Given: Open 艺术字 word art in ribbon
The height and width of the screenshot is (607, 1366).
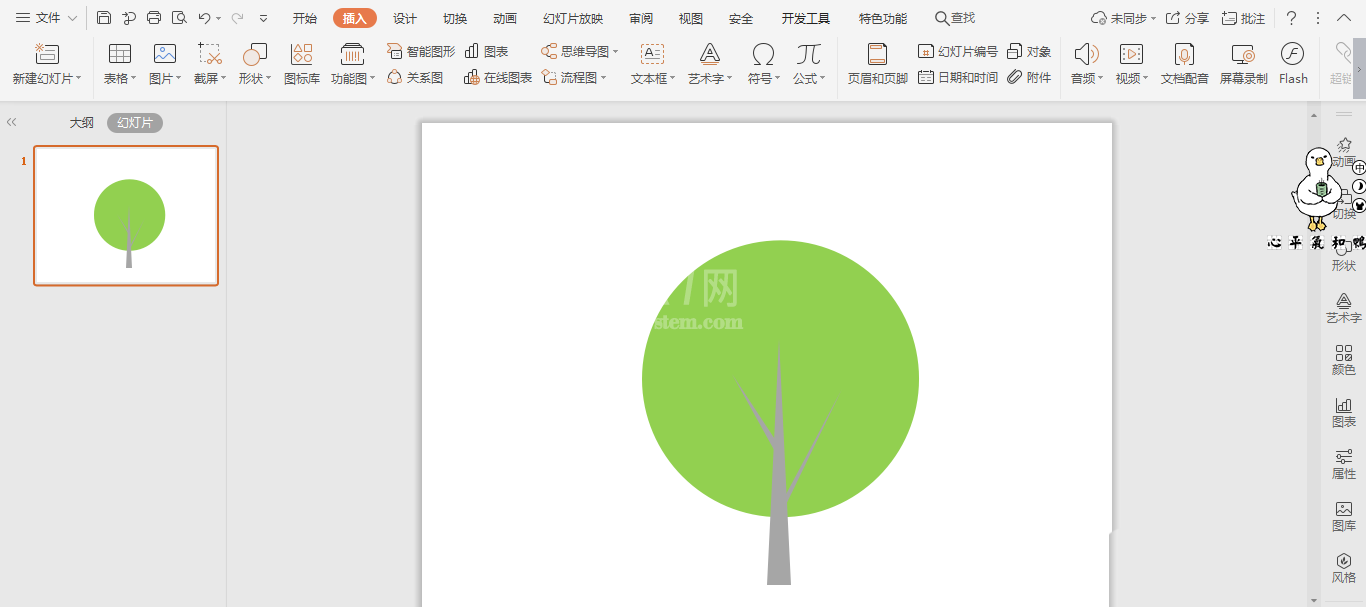Looking at the screenshot, I should (x=710, y=63).
